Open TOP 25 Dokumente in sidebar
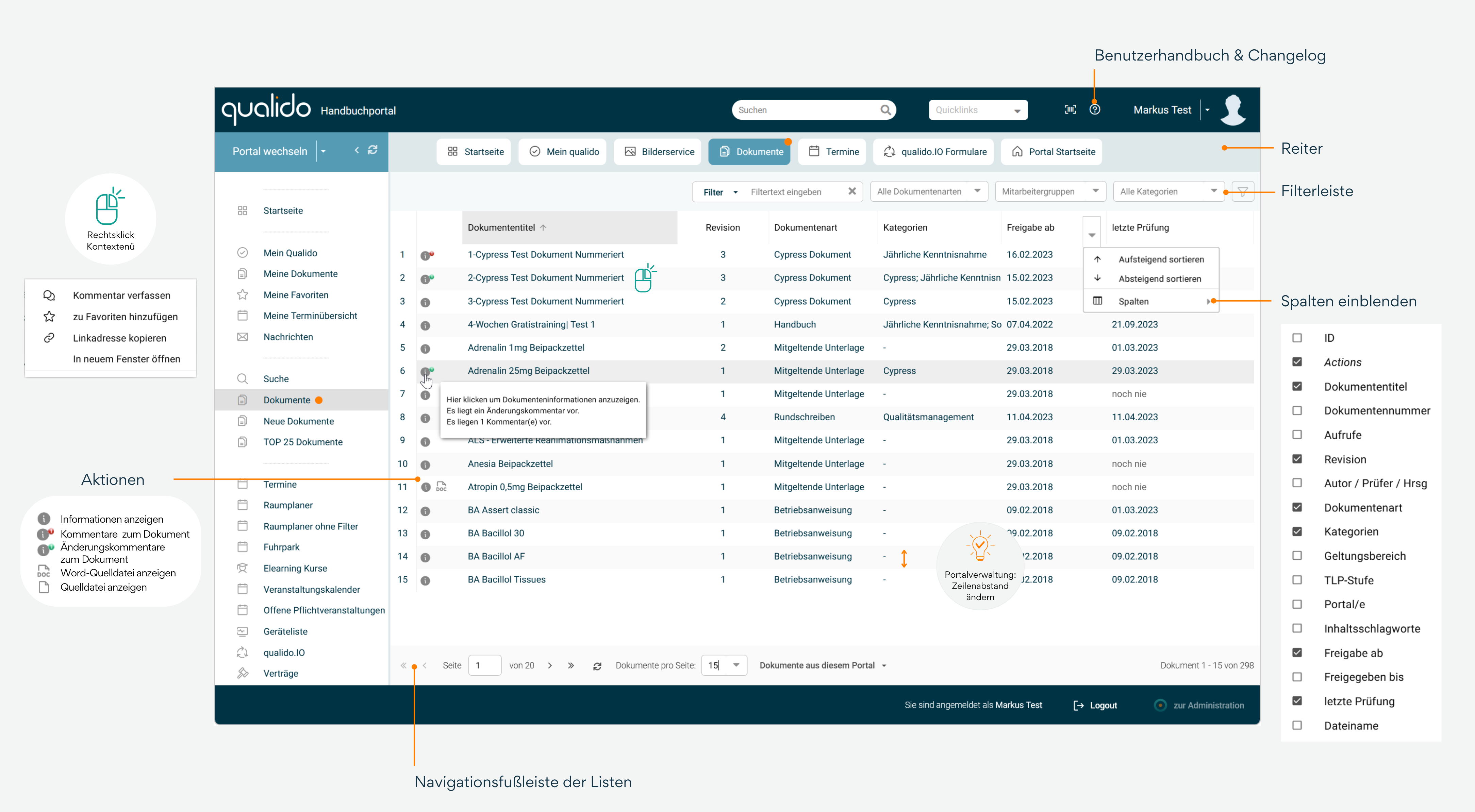Viewport: 1475px width, 812px height. [303, 442]
